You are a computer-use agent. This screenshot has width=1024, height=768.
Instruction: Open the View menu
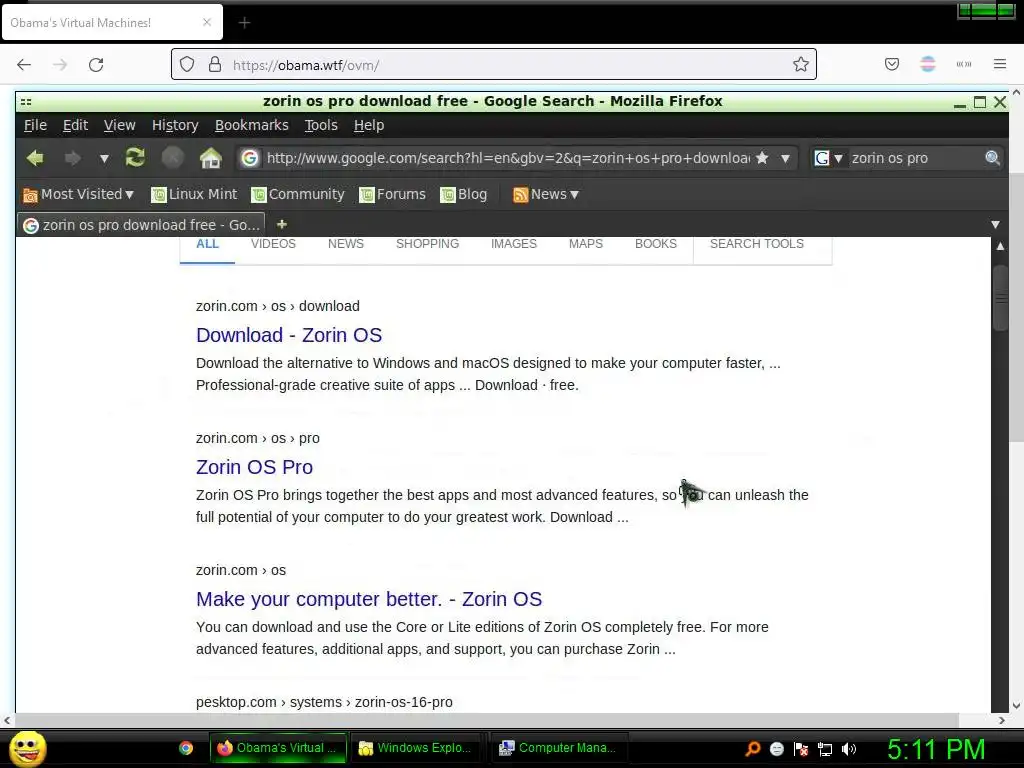click(120, 125)
